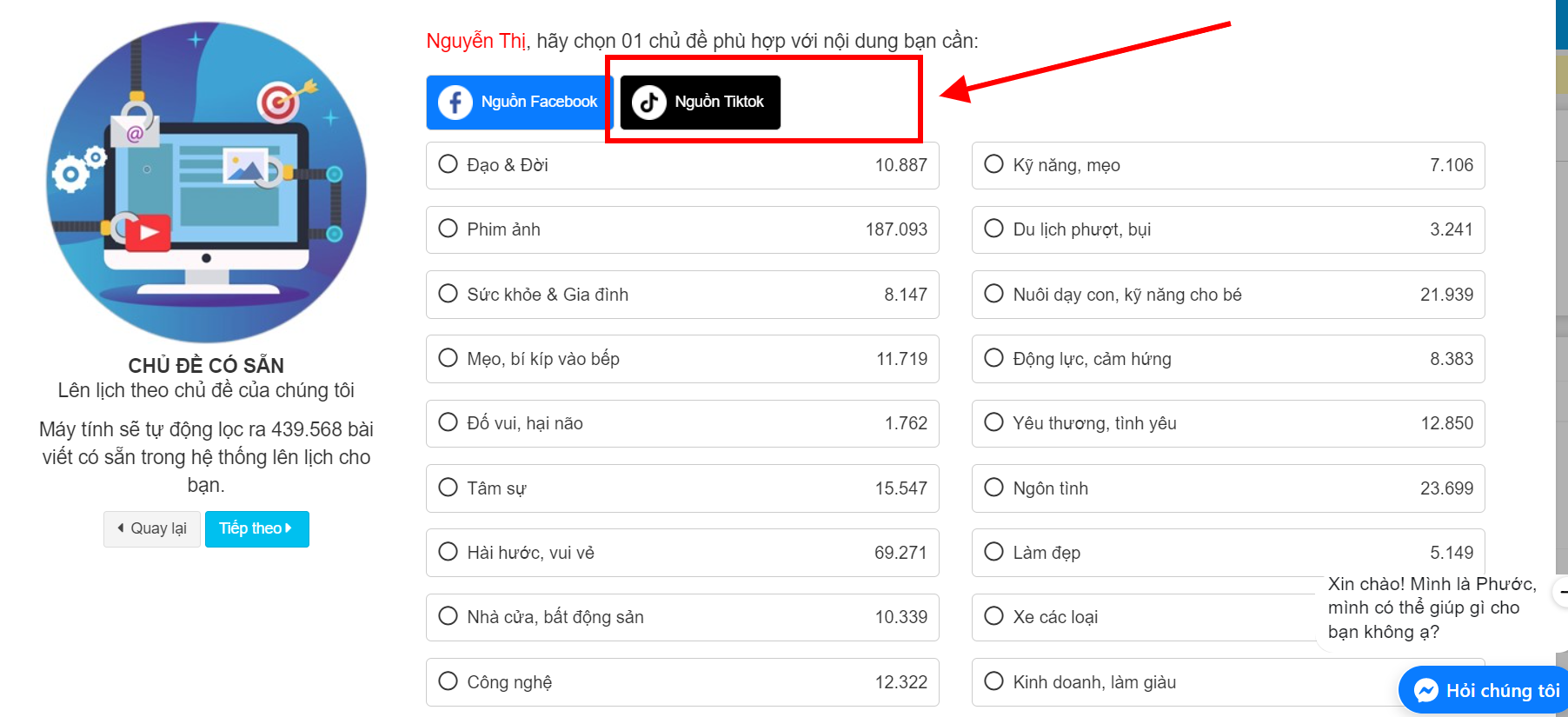Screen dimensions: 1568x717
Task: Select the Làm đẹp topic
Action: pyautogui.click(x=993, y=552)
